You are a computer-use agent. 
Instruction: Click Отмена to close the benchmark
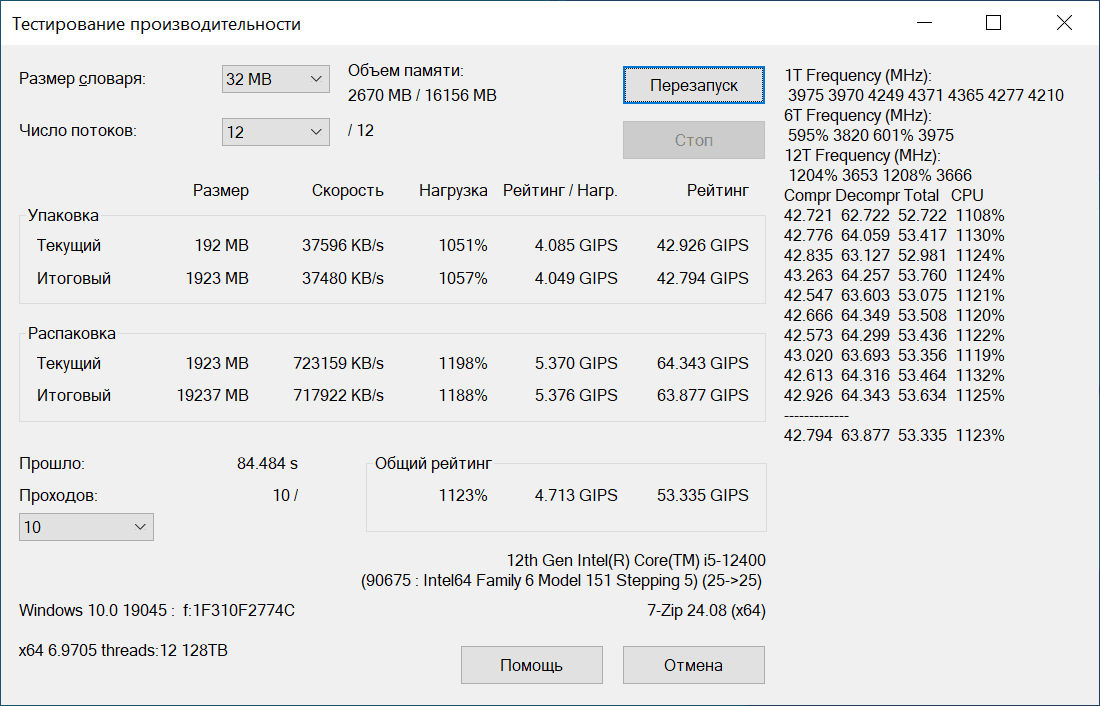tap(693, 665)
